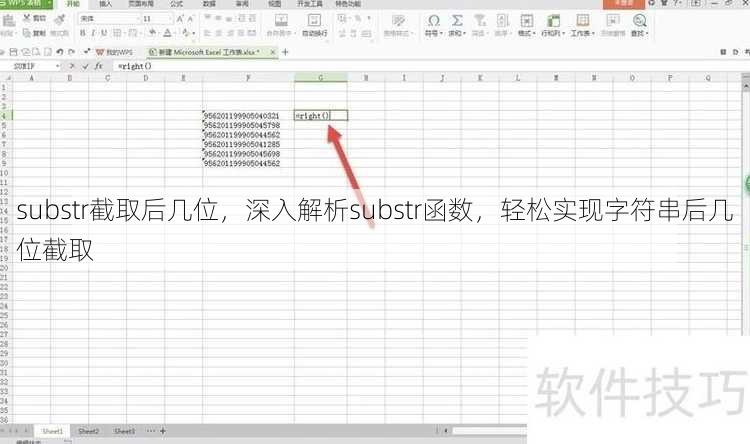Click the horizontal scrollbar at bottom
750x444 pixels.
click(490, 431)
